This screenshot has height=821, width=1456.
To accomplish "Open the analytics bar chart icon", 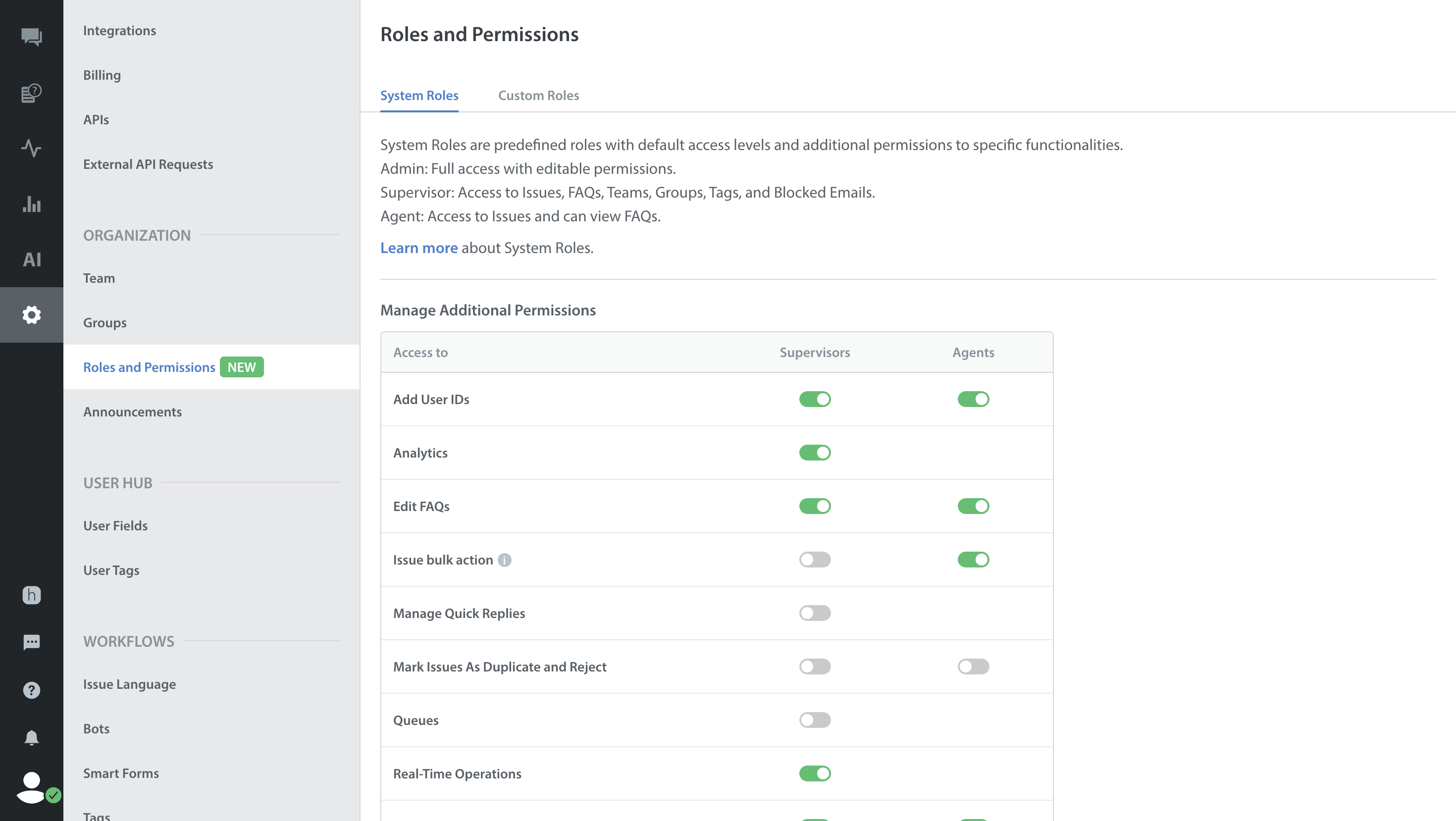I will [32, 204].
